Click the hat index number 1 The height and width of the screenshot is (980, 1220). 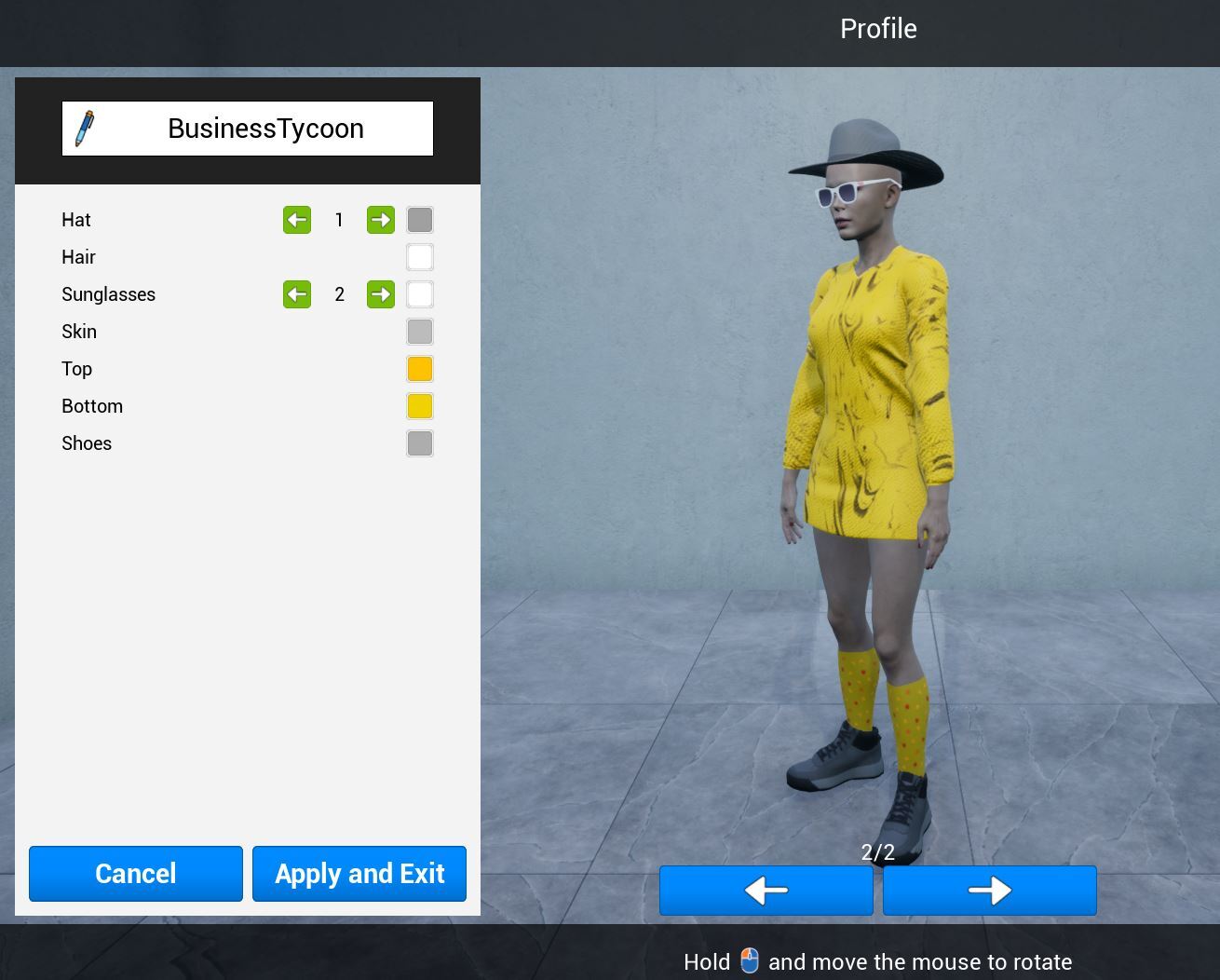tap(339, 220)
